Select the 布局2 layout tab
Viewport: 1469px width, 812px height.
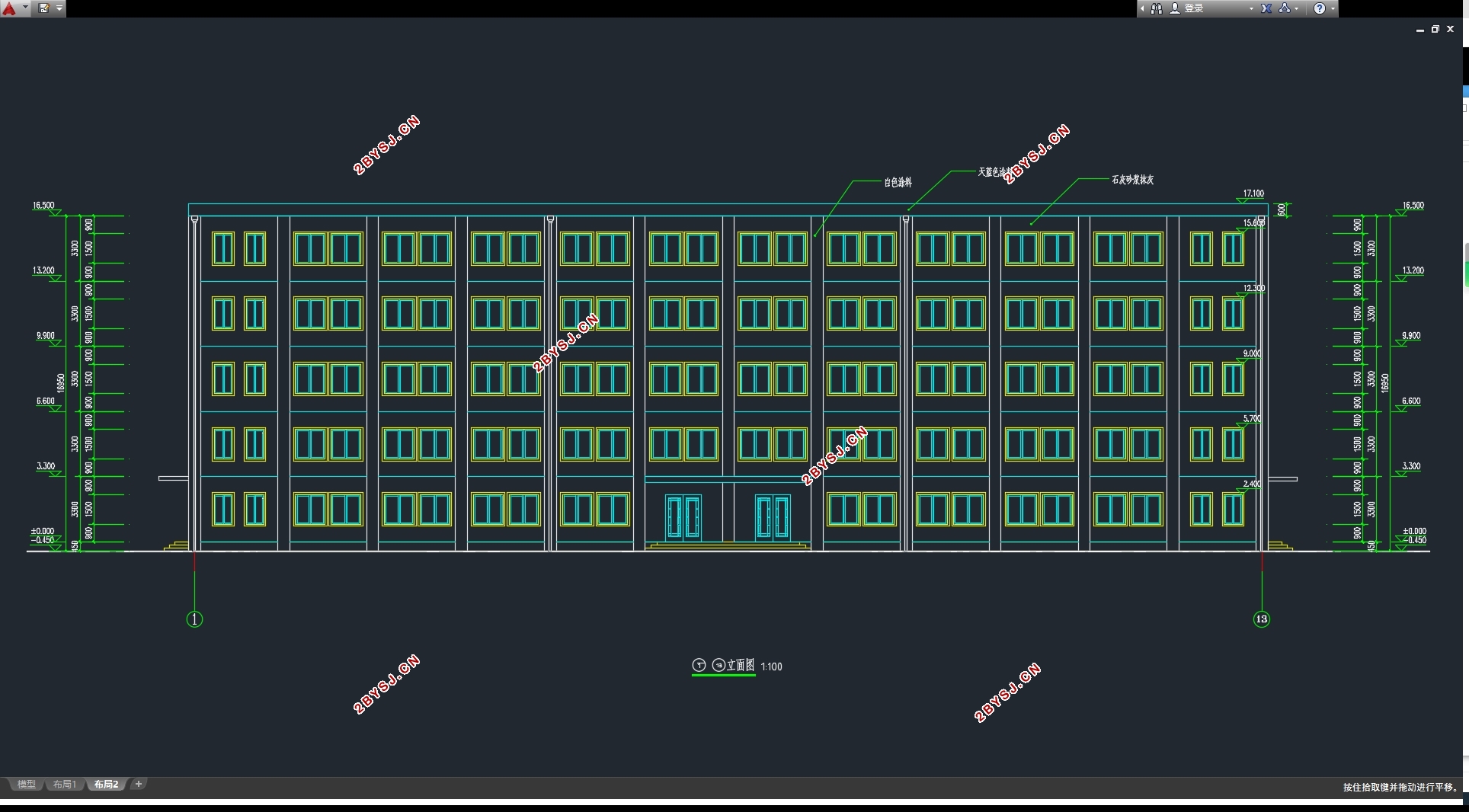tap(107, 784)
